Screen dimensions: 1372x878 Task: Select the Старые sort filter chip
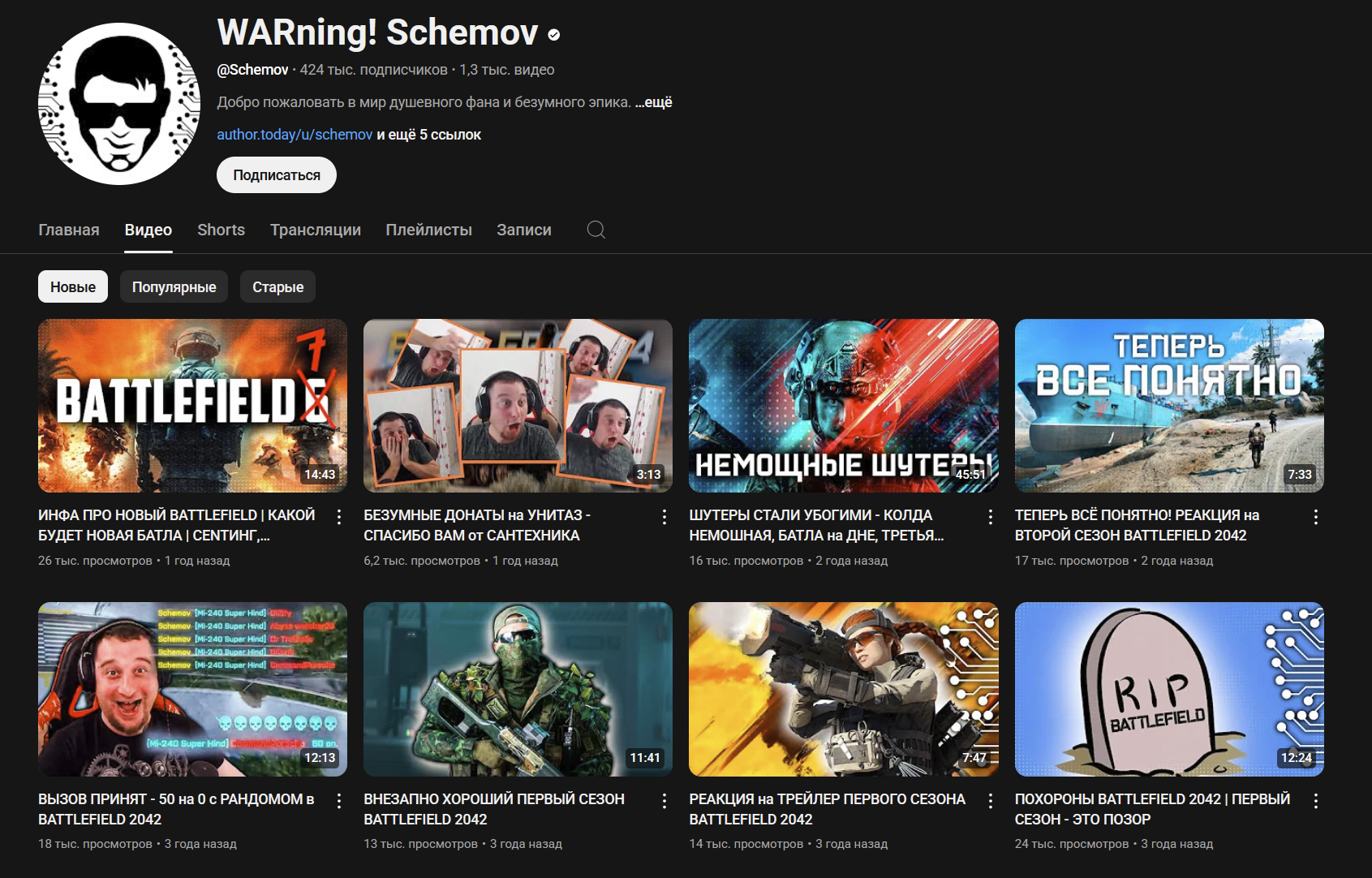pyautogui.click(x=278, y=286)
